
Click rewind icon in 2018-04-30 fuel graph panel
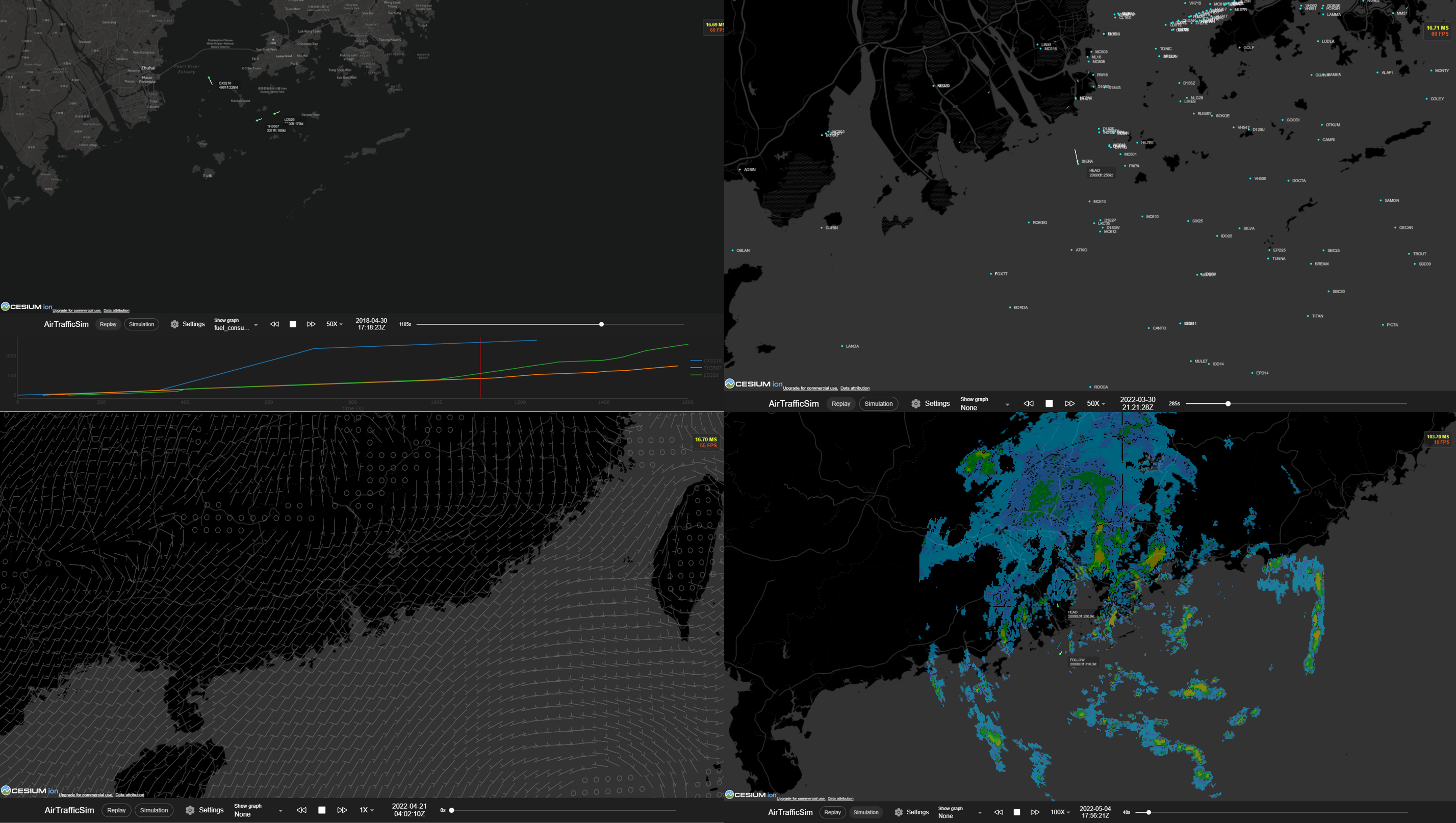pos(275,324)
